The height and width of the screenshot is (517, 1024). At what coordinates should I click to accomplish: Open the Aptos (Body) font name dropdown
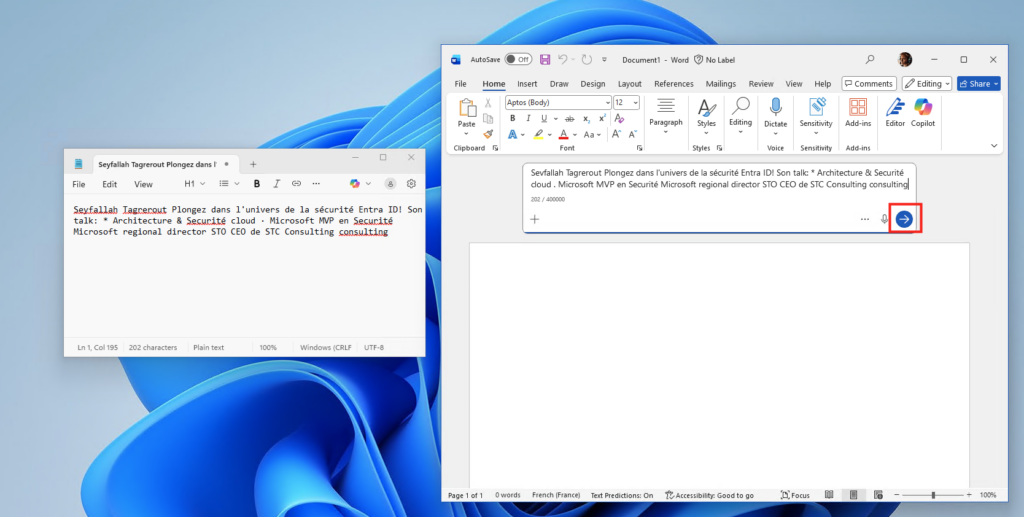pos(607,102)
